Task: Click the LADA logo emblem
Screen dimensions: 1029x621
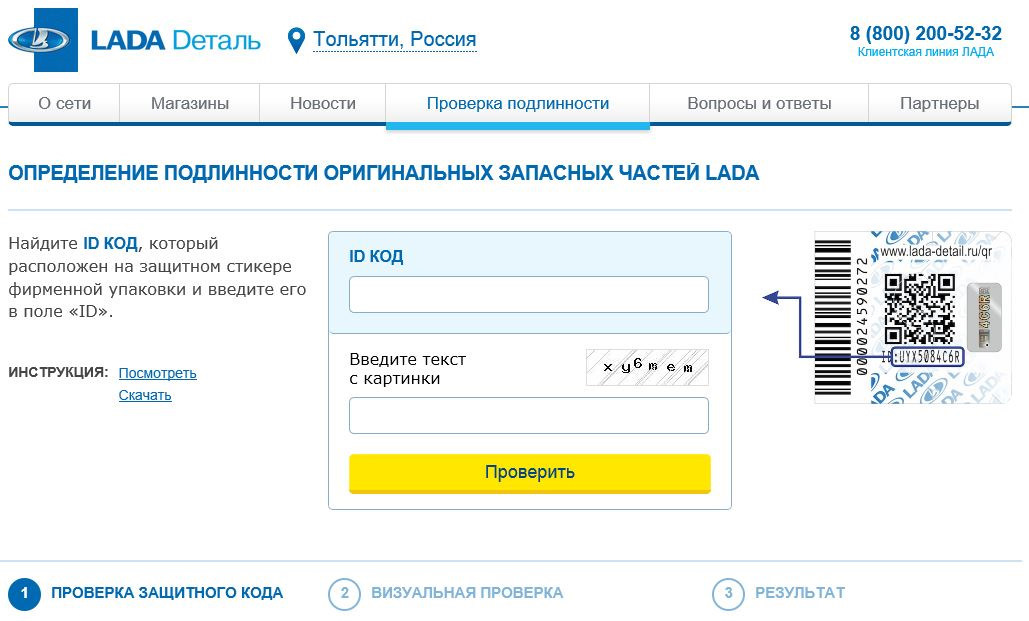Action: pos(40,40)
